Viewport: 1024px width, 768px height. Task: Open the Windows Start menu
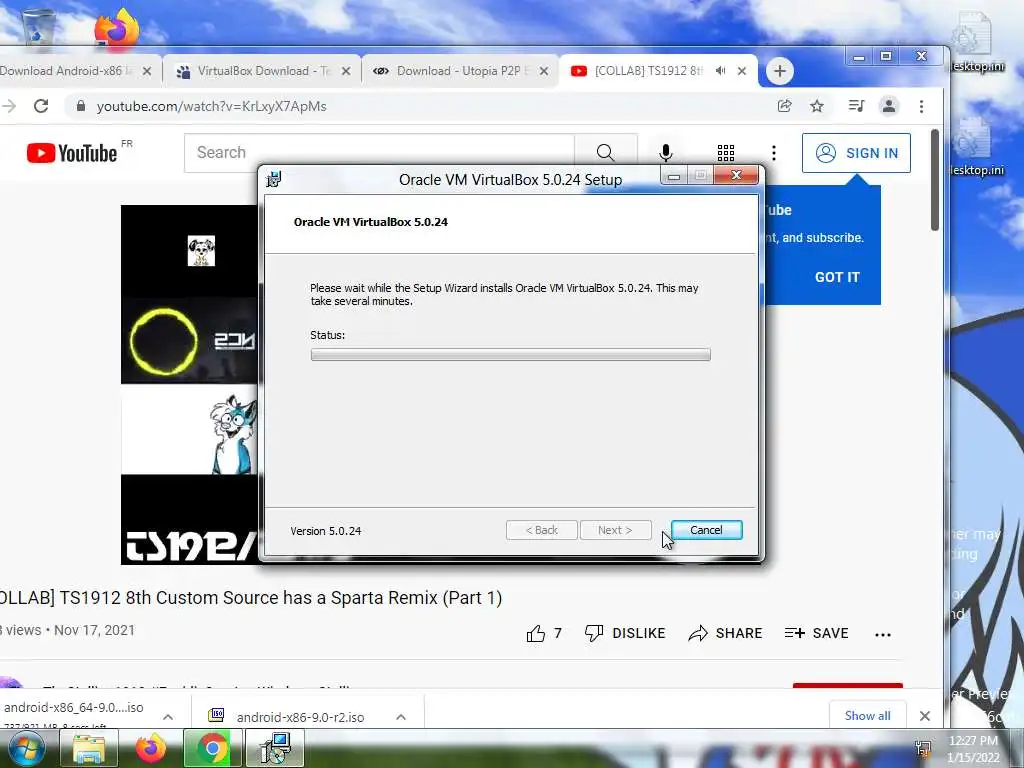pos(26,748)
